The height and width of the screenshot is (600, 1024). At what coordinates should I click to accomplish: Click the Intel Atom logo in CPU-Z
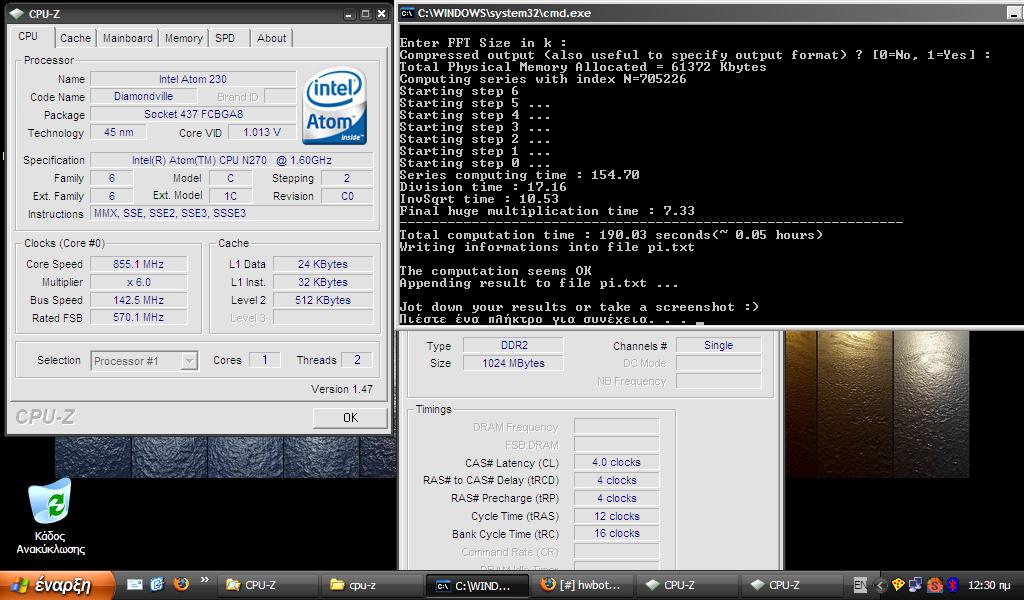click(x=334, y=105)
